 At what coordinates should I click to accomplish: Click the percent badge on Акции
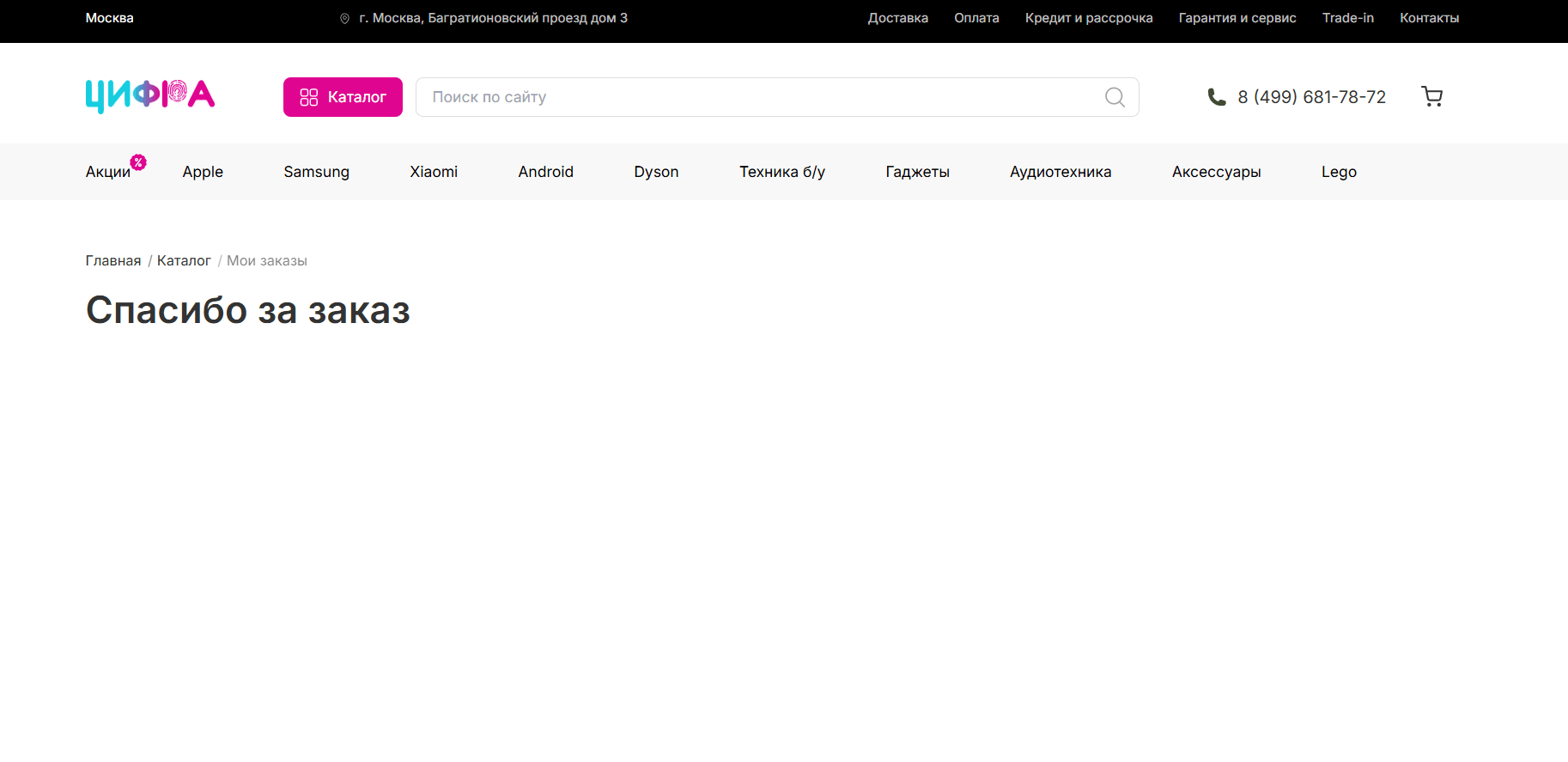point(138,162)
